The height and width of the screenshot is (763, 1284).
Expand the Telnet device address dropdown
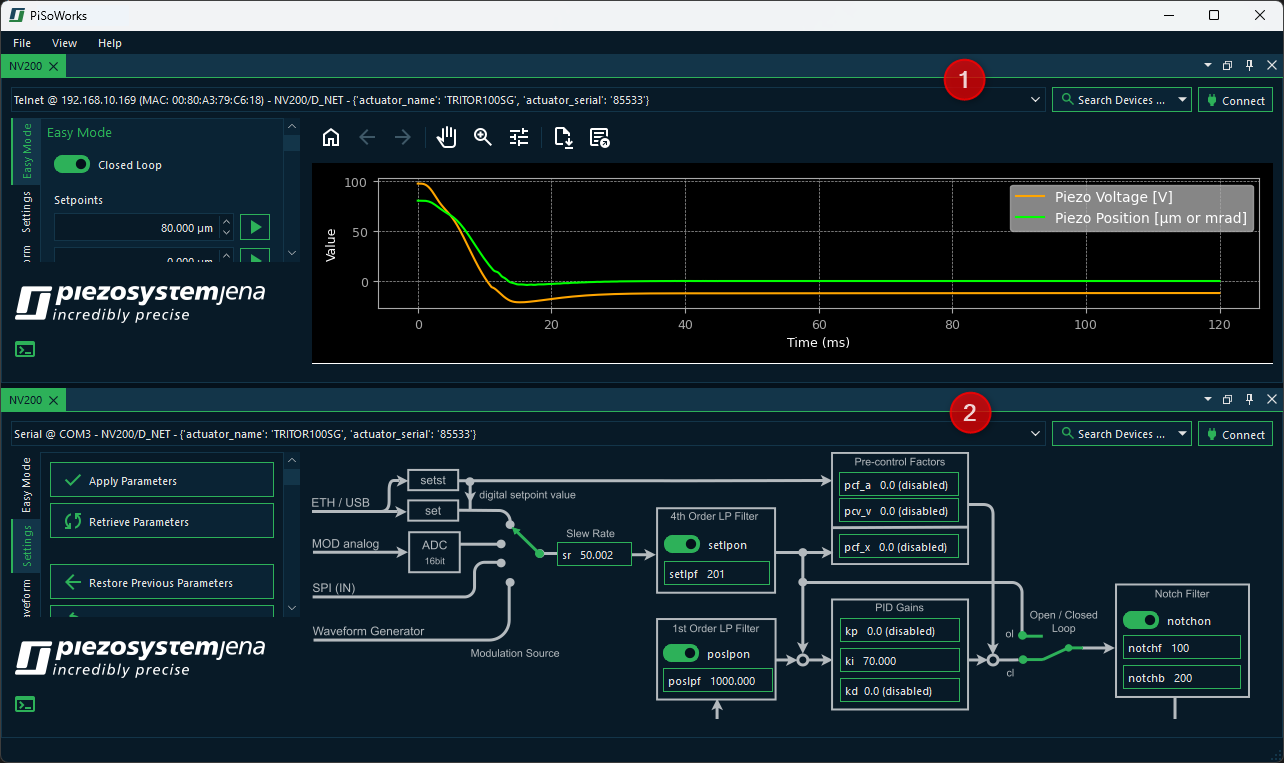[1035, 100]
